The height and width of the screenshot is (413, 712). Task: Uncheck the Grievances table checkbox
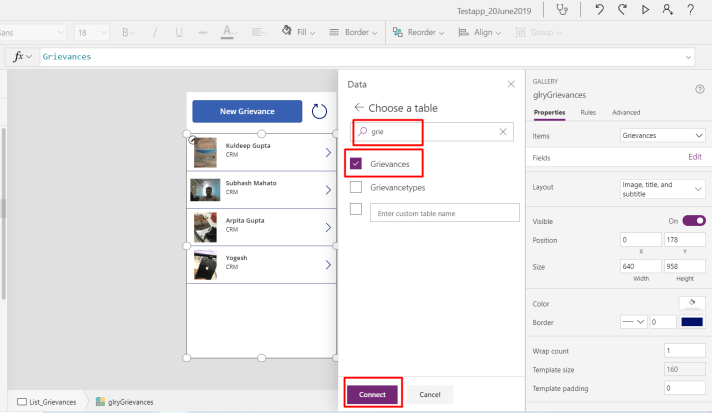click(356, 162)
